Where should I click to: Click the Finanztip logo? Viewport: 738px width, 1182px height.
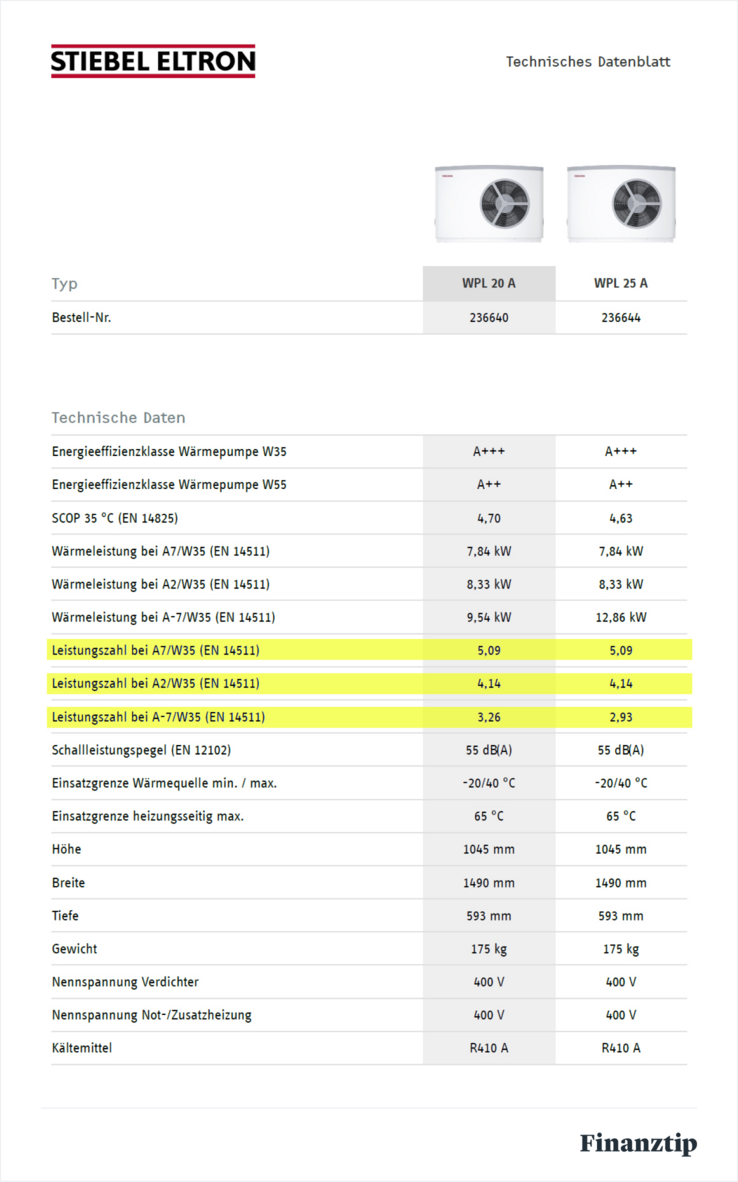(x=638, y=1143)
